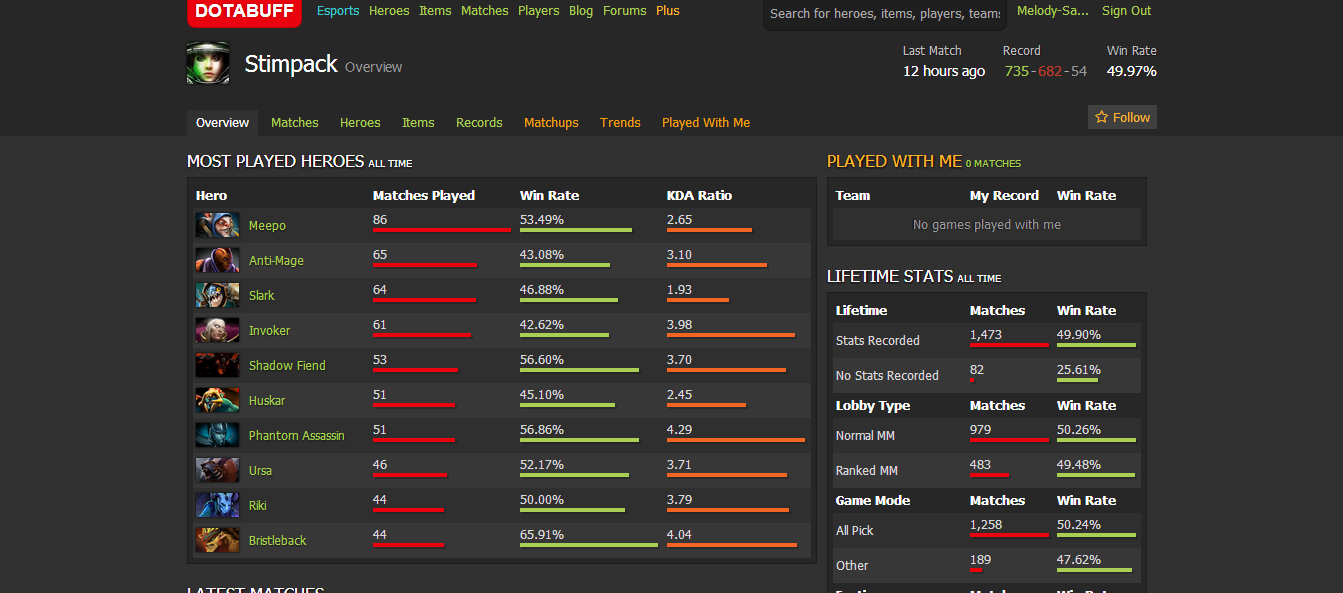The height and width of the screenshot is (593, 1343).
Task: Follow the player with the star button
Action: [1122, 117]
